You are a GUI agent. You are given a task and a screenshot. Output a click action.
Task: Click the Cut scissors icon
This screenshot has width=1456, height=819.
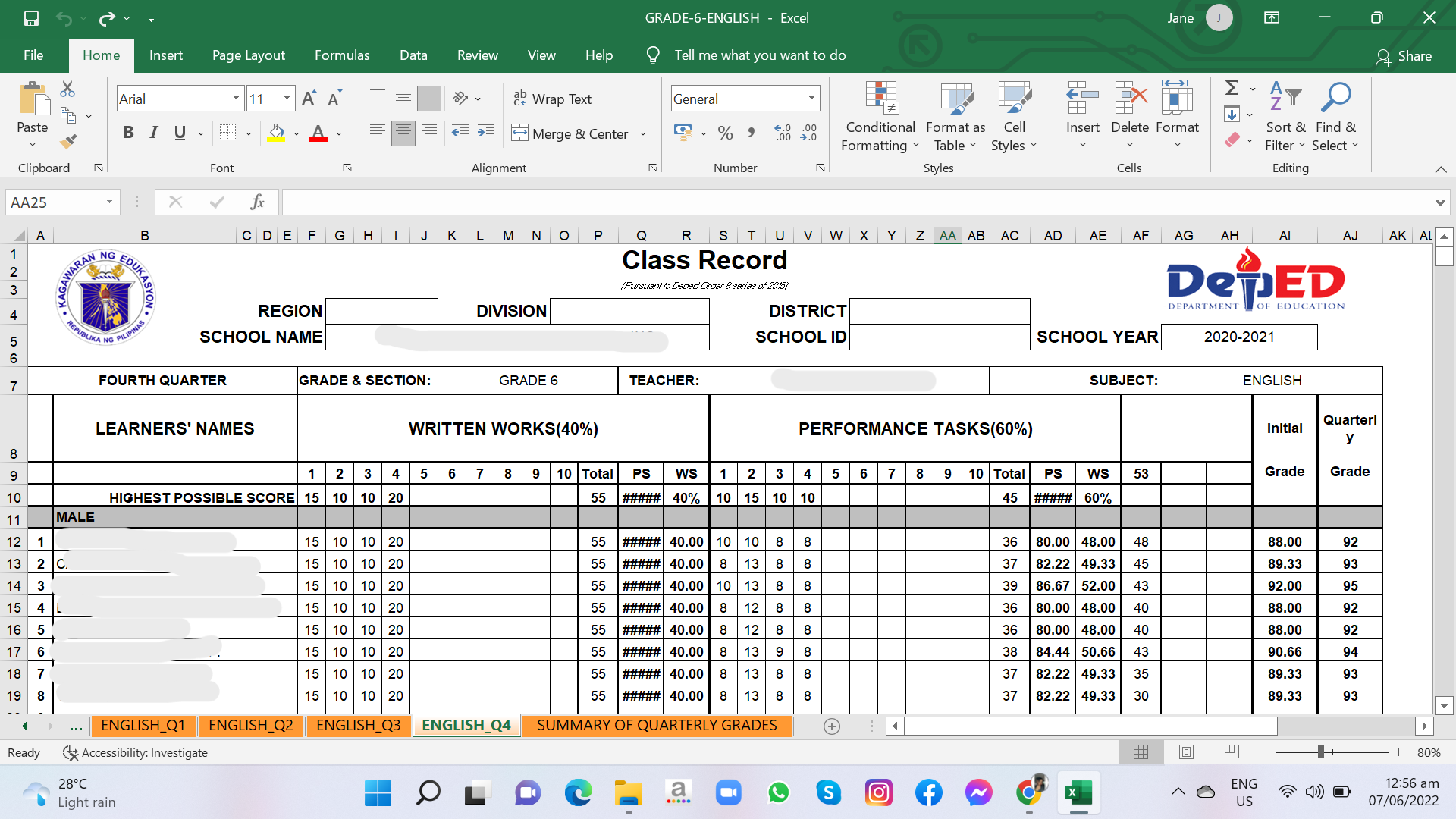67,89
